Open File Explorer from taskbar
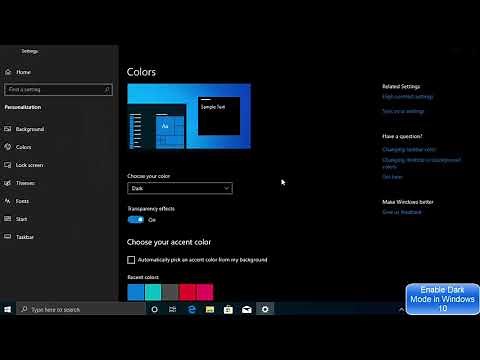This screenshot has height=360, width=480. [x=210, y=309]
